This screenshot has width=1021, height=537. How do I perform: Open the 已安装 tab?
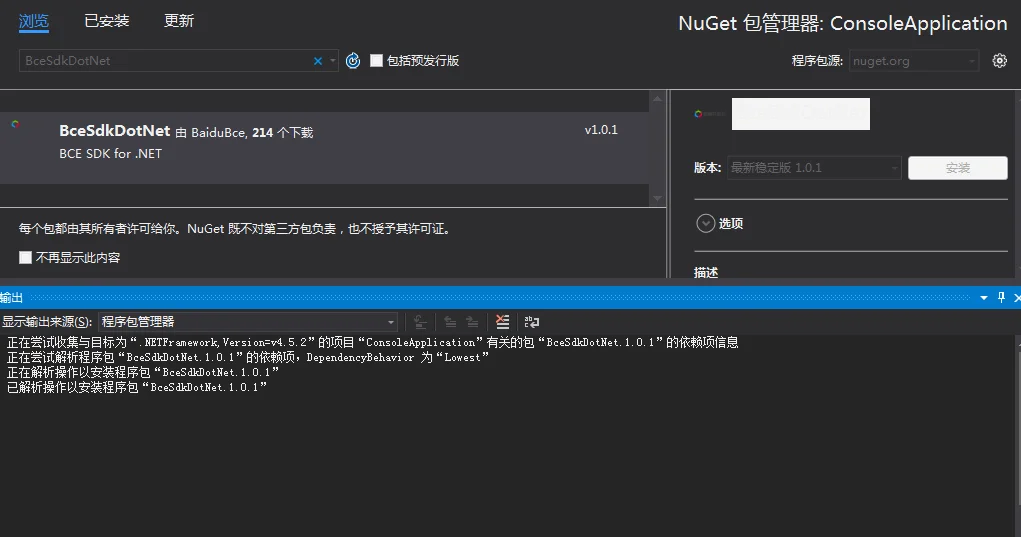pyautogui.click(x=107, y=21)
